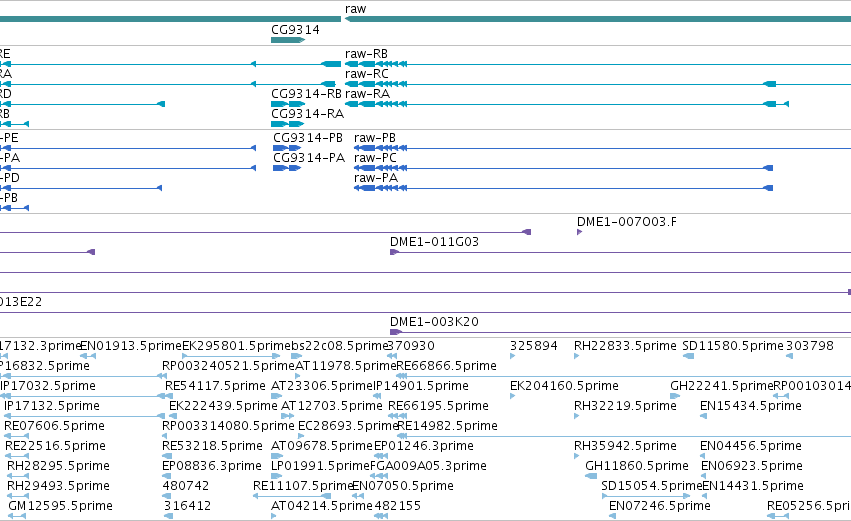Viewport: 851px width, 521px height.
Task: Open the IP14901.5prime EST label
Action: click(421, 386)
